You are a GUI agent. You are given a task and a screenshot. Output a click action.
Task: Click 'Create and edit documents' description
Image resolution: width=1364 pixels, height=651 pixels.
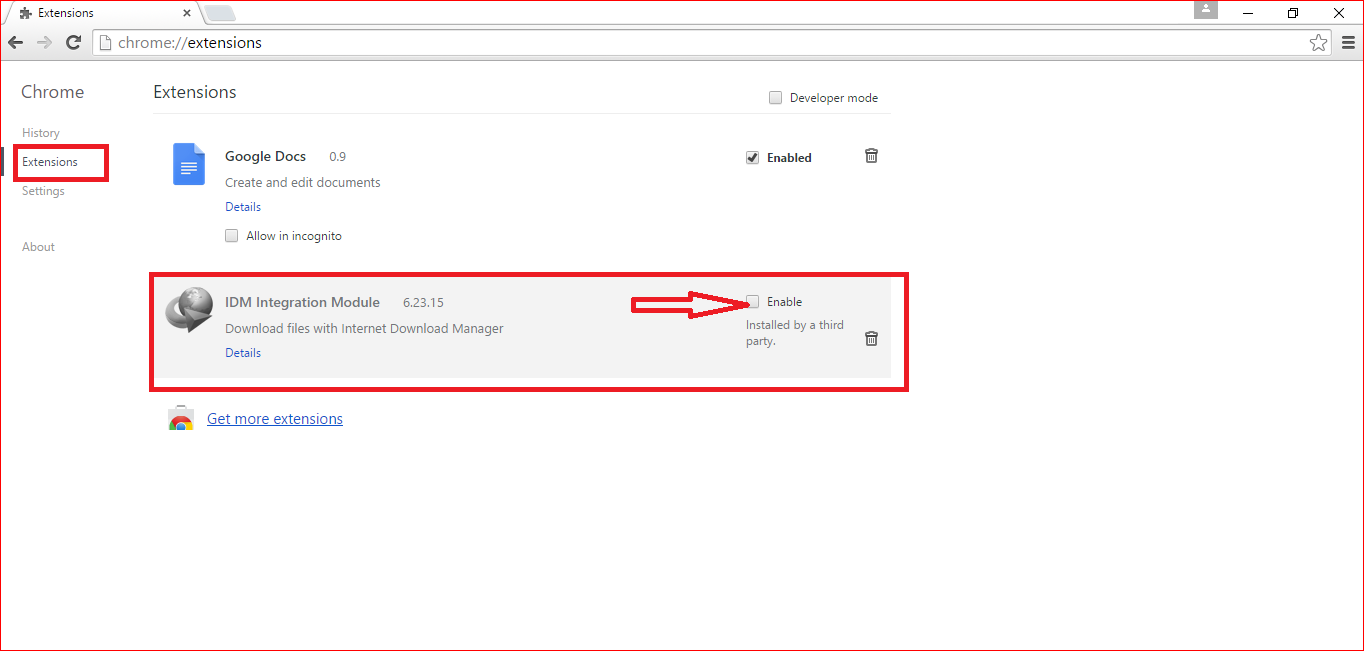[x=303, y=183]
